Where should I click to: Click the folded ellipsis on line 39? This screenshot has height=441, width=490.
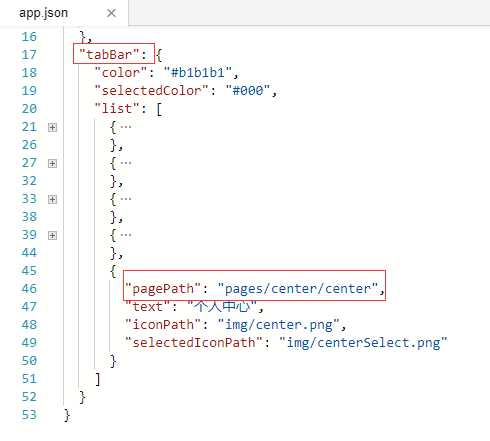tap(126, 235)
